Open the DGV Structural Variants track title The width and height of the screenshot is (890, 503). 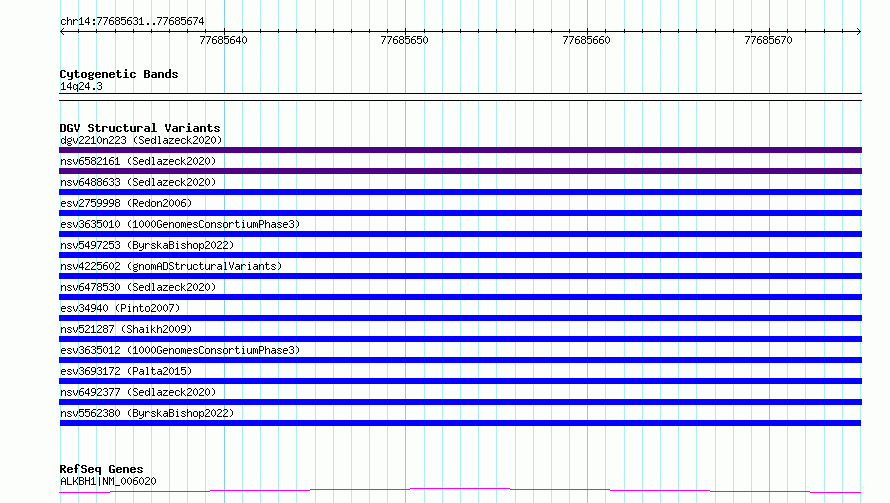pos(140,128)
